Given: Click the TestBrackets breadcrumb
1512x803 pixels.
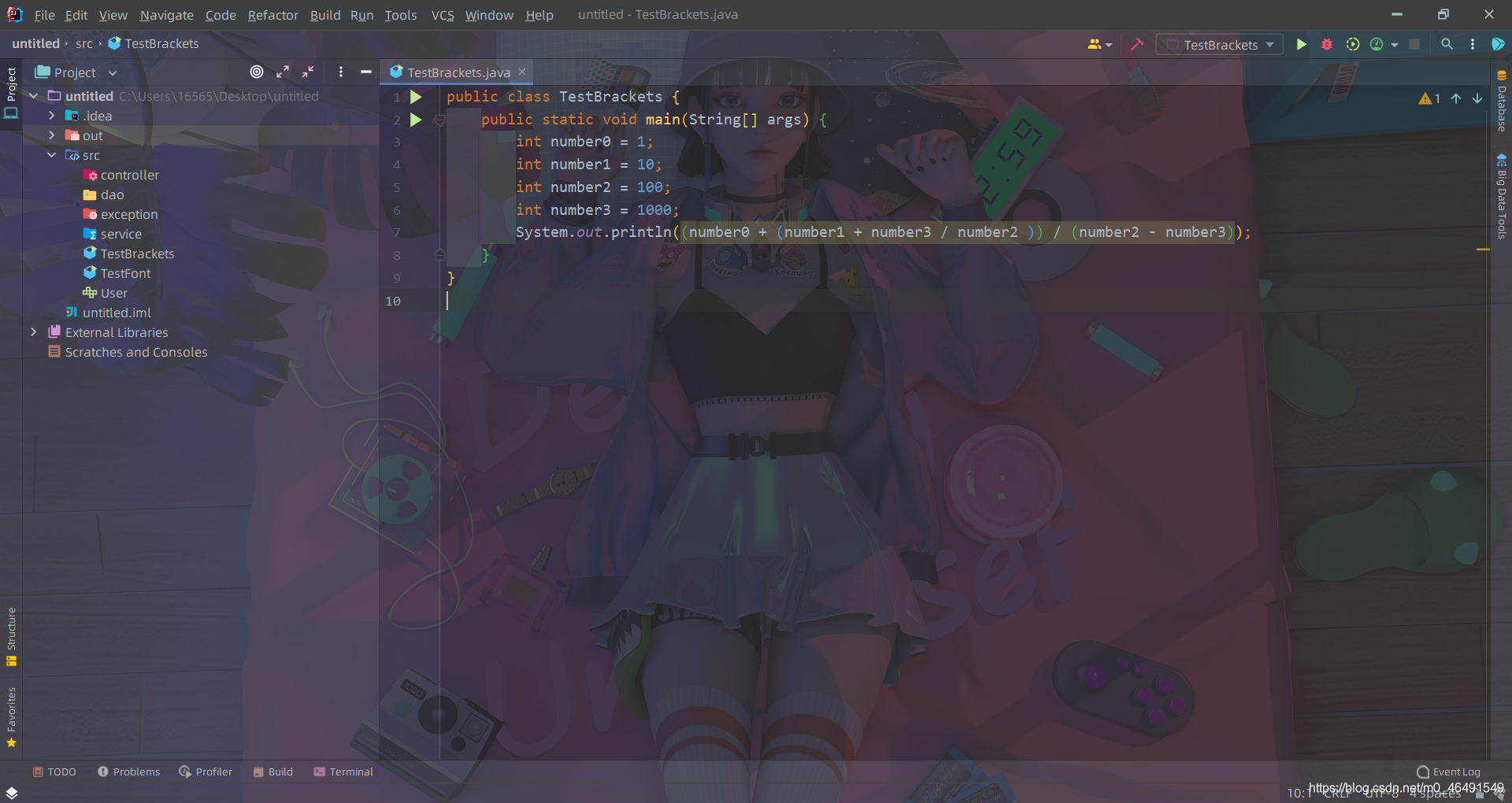Looking at the screenshot, I should pyautogui.click(x=154, y=43).
